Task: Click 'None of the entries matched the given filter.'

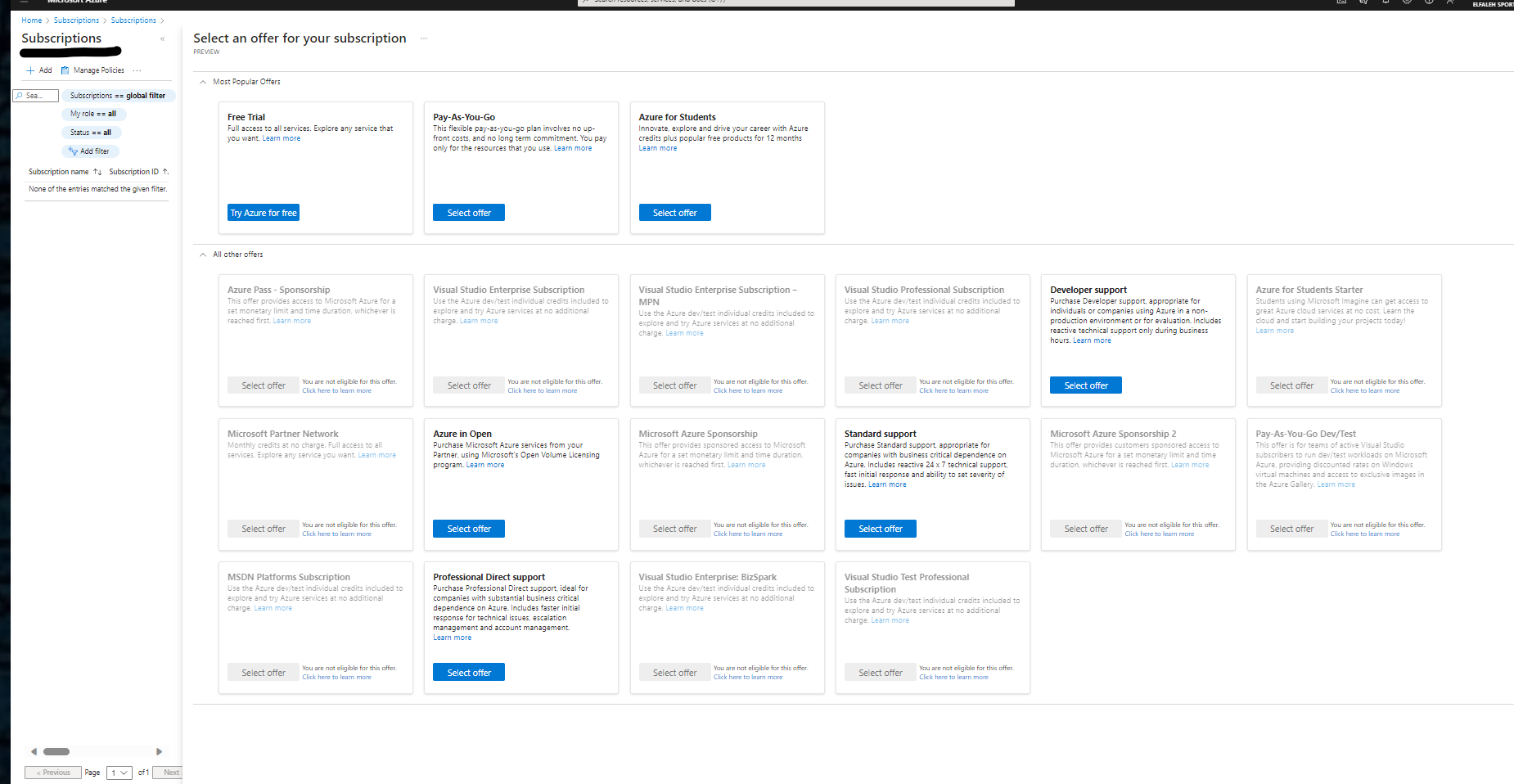Action: pyautogui.click(x=97, y=189)
